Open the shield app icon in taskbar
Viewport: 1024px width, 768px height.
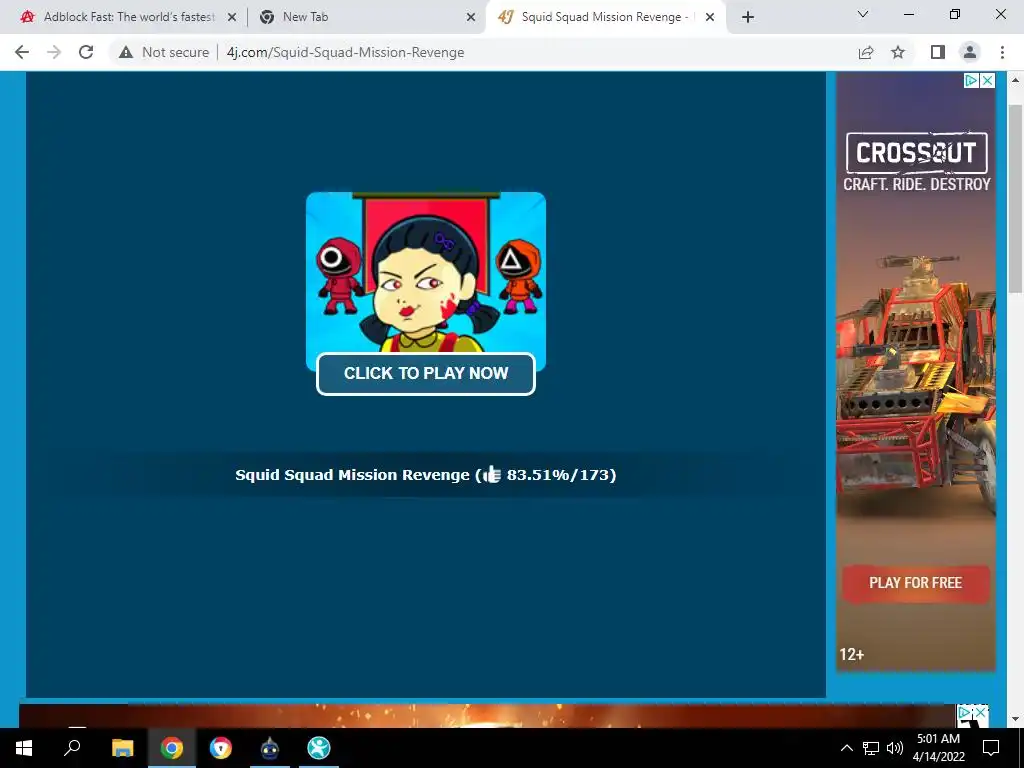point(221,748)
